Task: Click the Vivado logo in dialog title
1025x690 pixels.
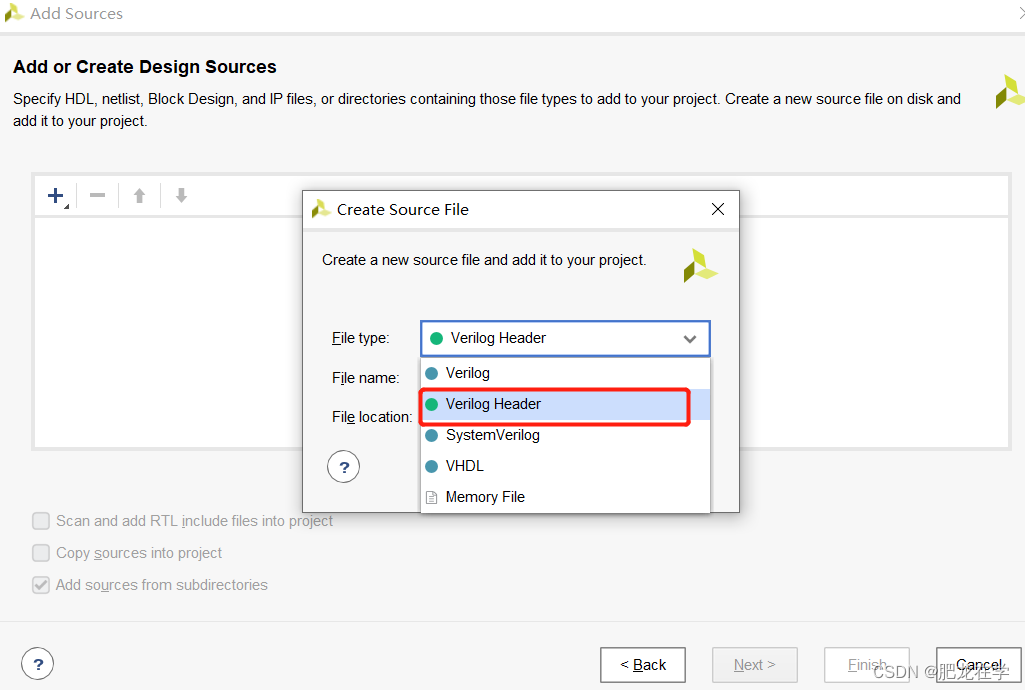Action: coord(321,209)
